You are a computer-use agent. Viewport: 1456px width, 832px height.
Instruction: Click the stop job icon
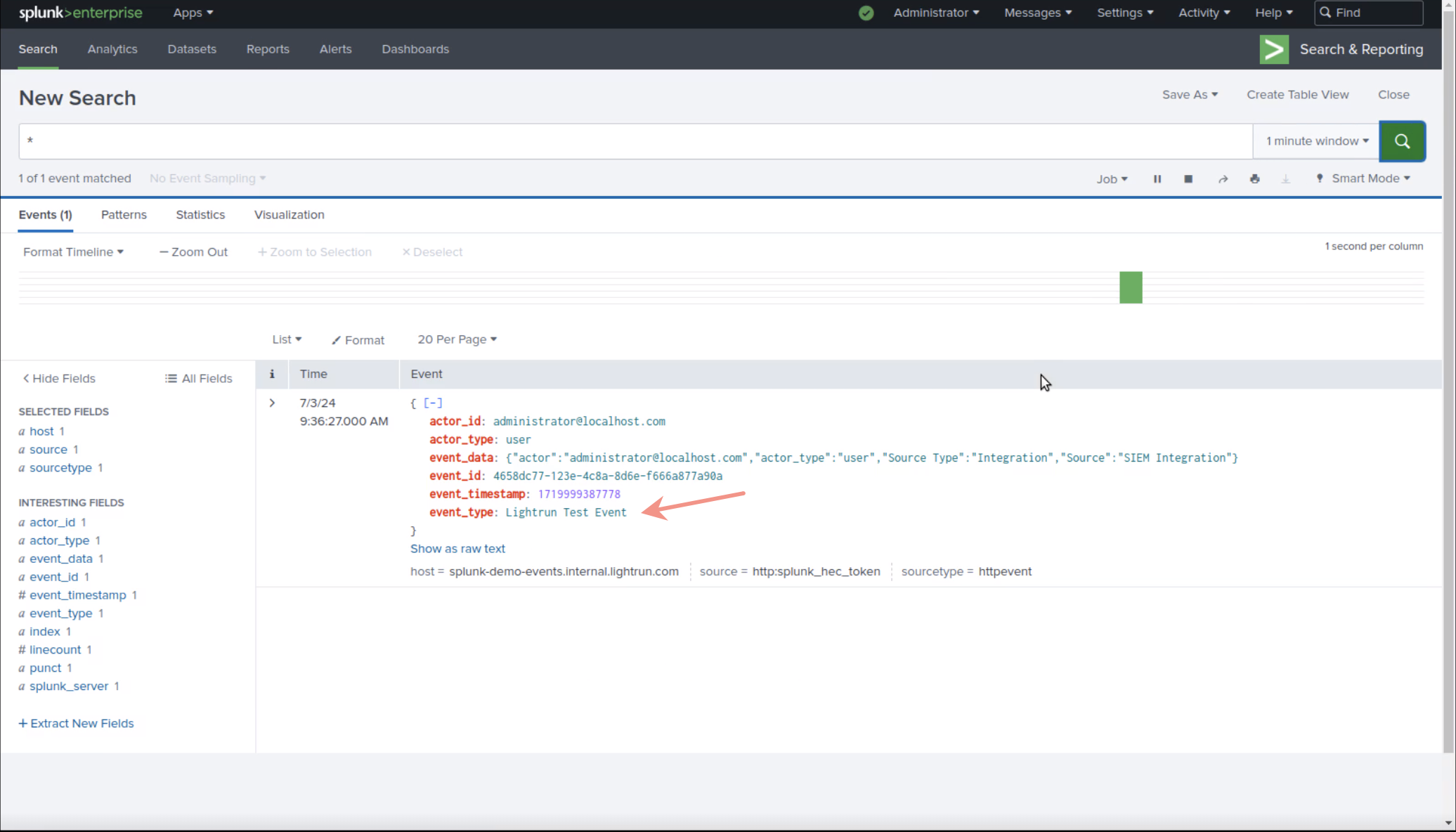(x=1189, y=178)
